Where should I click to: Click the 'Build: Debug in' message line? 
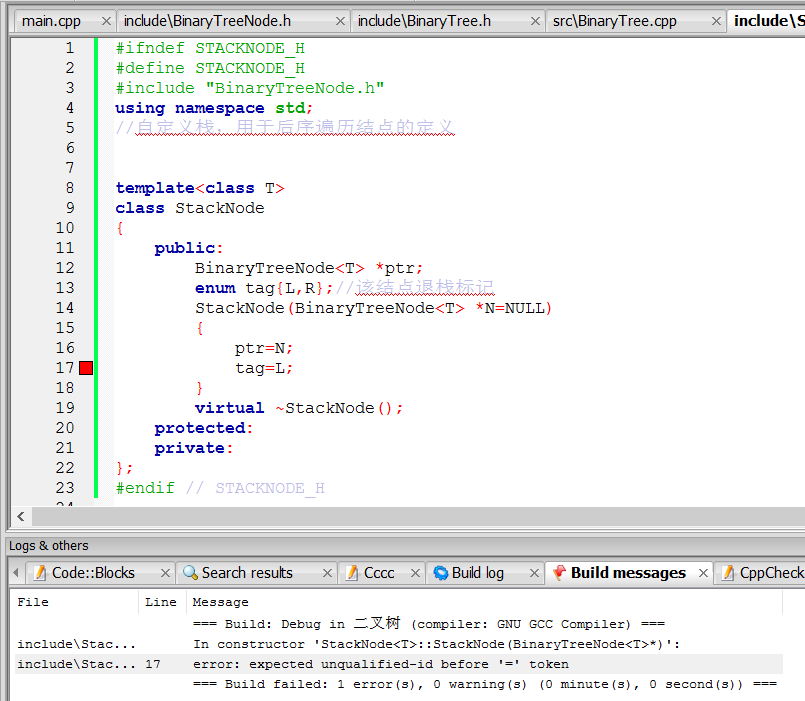pos(429,623)
